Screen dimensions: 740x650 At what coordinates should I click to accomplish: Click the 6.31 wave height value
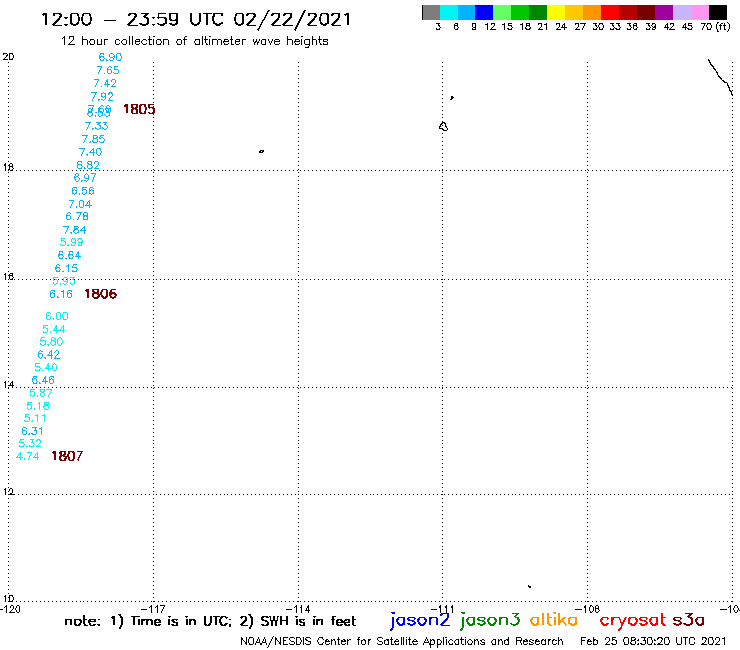32,431
